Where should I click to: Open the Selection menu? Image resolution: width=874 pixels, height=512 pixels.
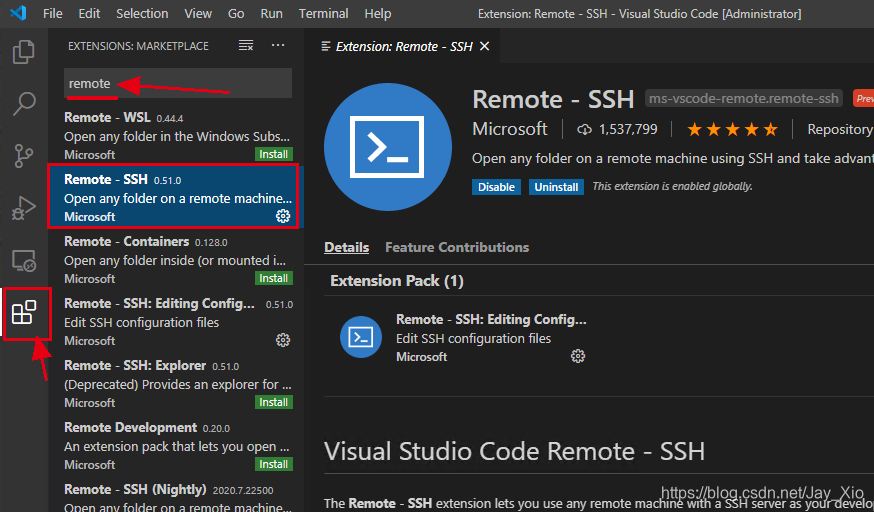(142, 13)
